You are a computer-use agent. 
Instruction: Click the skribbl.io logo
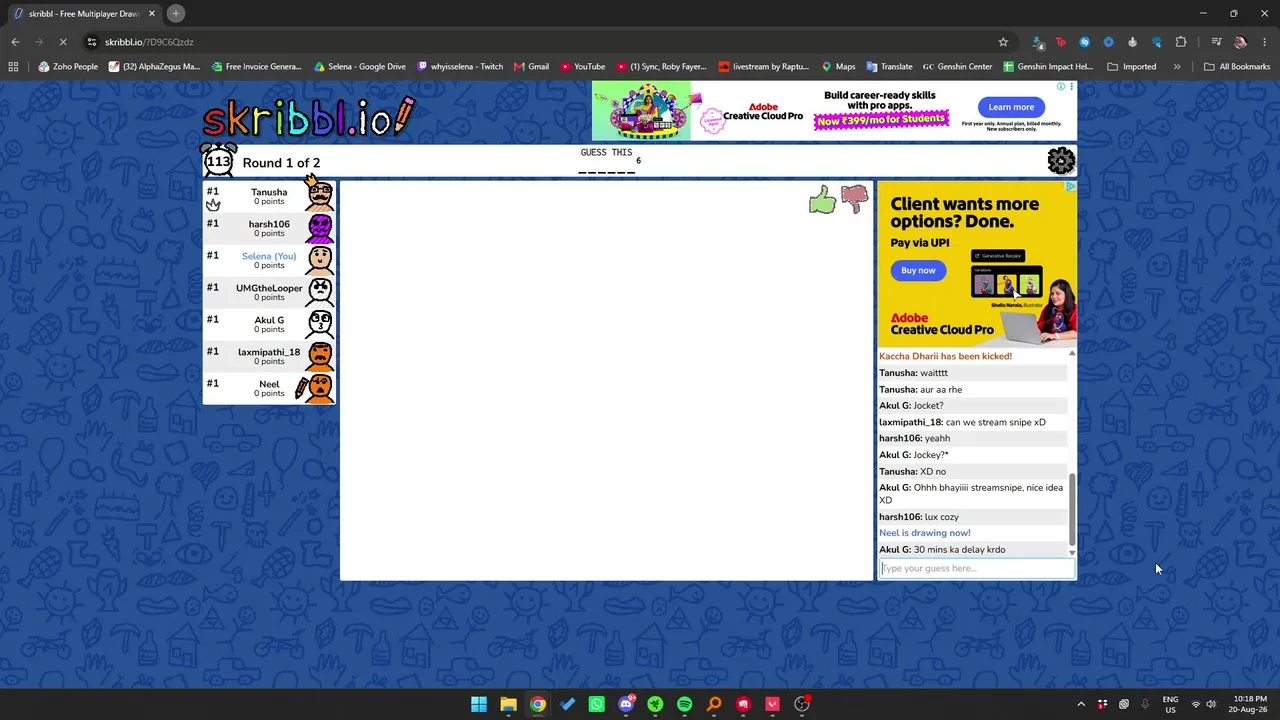308,117
